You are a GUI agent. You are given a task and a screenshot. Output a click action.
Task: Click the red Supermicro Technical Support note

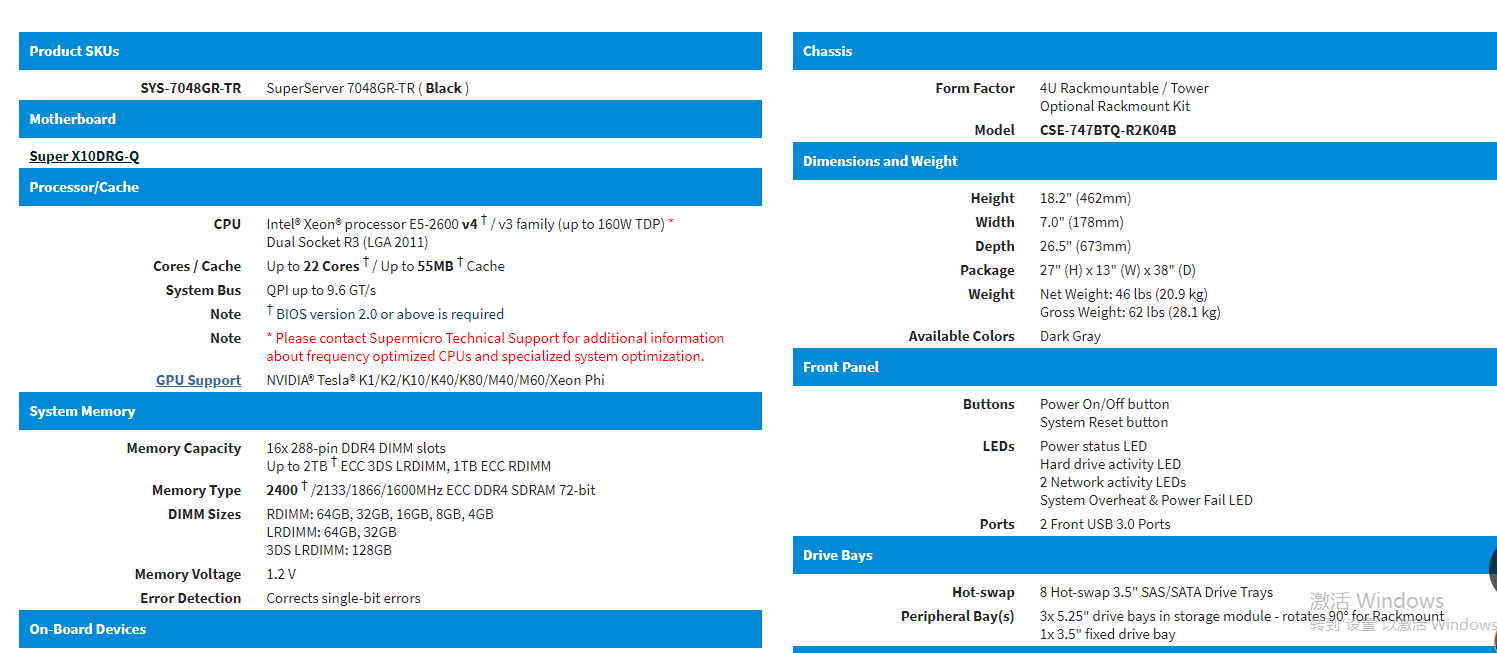pyautogui.click(x=495, y=347)
